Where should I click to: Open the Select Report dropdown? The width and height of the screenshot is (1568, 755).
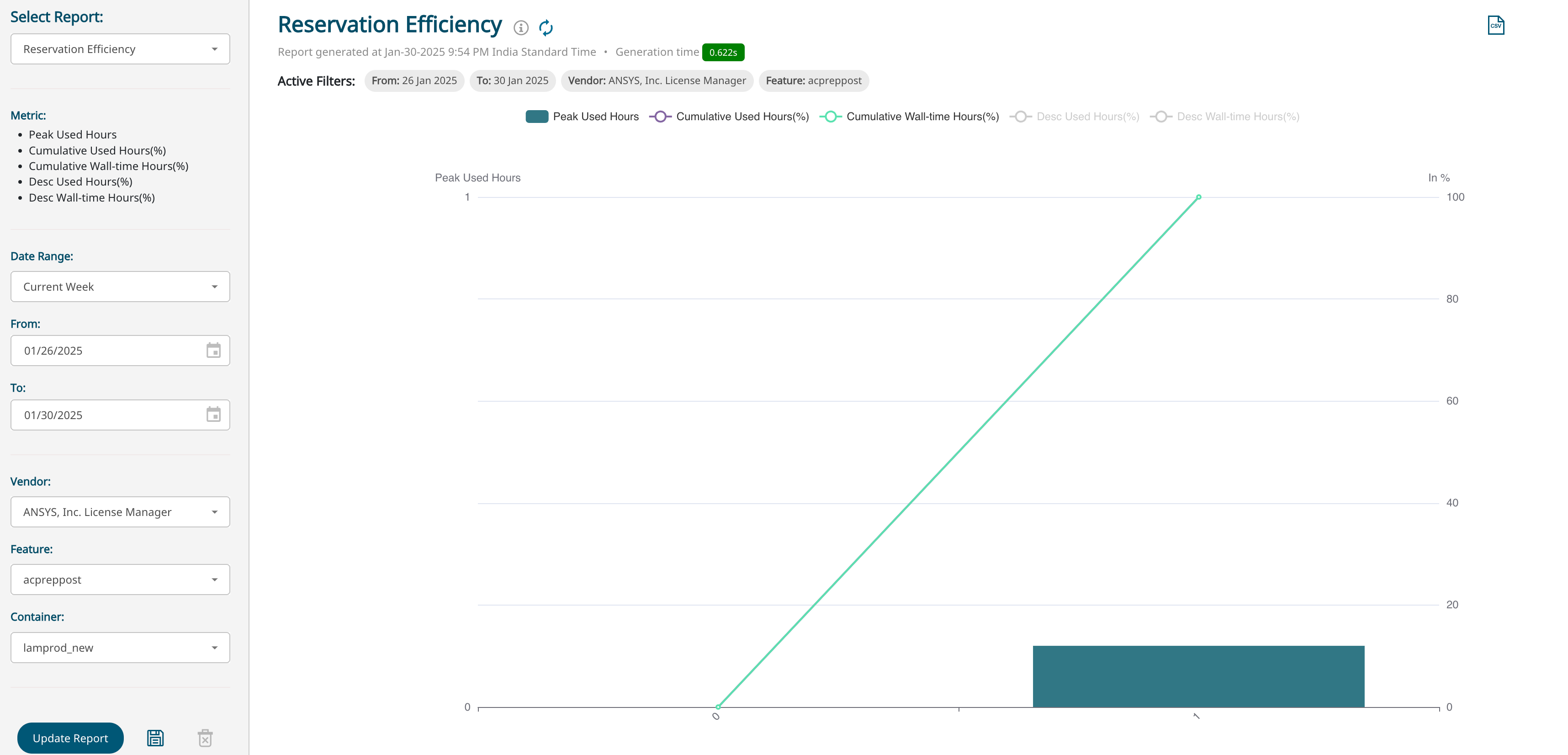[x=120, y=49]
